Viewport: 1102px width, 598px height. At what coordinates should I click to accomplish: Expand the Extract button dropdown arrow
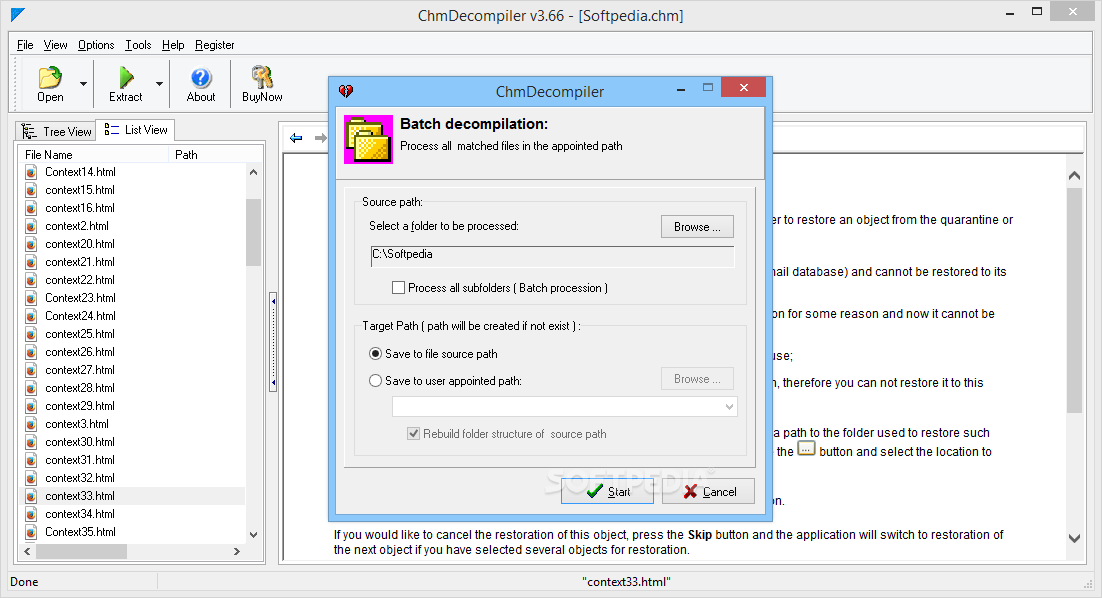coord(160,84)
